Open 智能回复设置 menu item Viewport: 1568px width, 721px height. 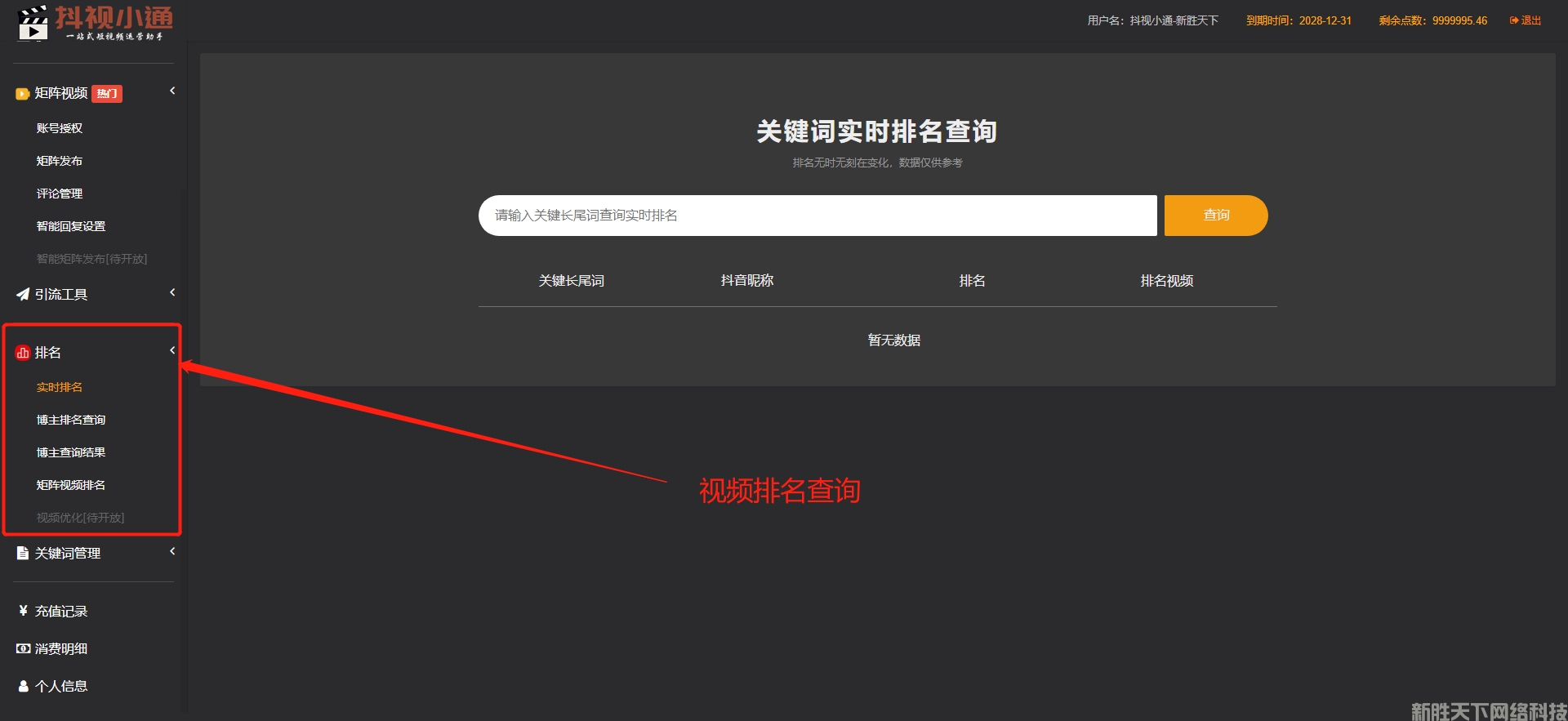tap(71, 226)
